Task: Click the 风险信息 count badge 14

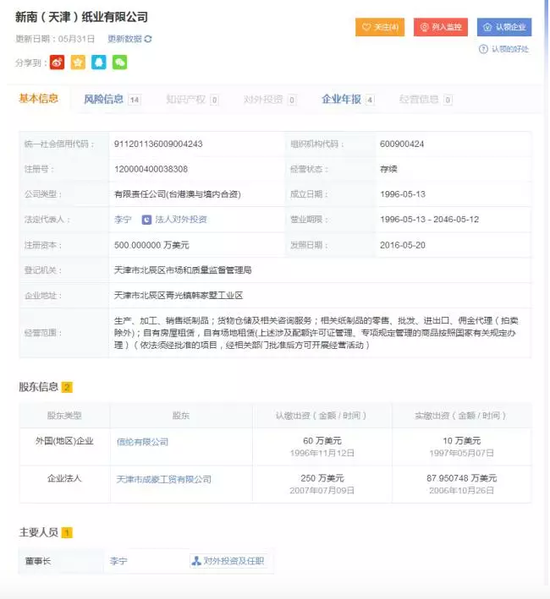Action: point(134,100)
